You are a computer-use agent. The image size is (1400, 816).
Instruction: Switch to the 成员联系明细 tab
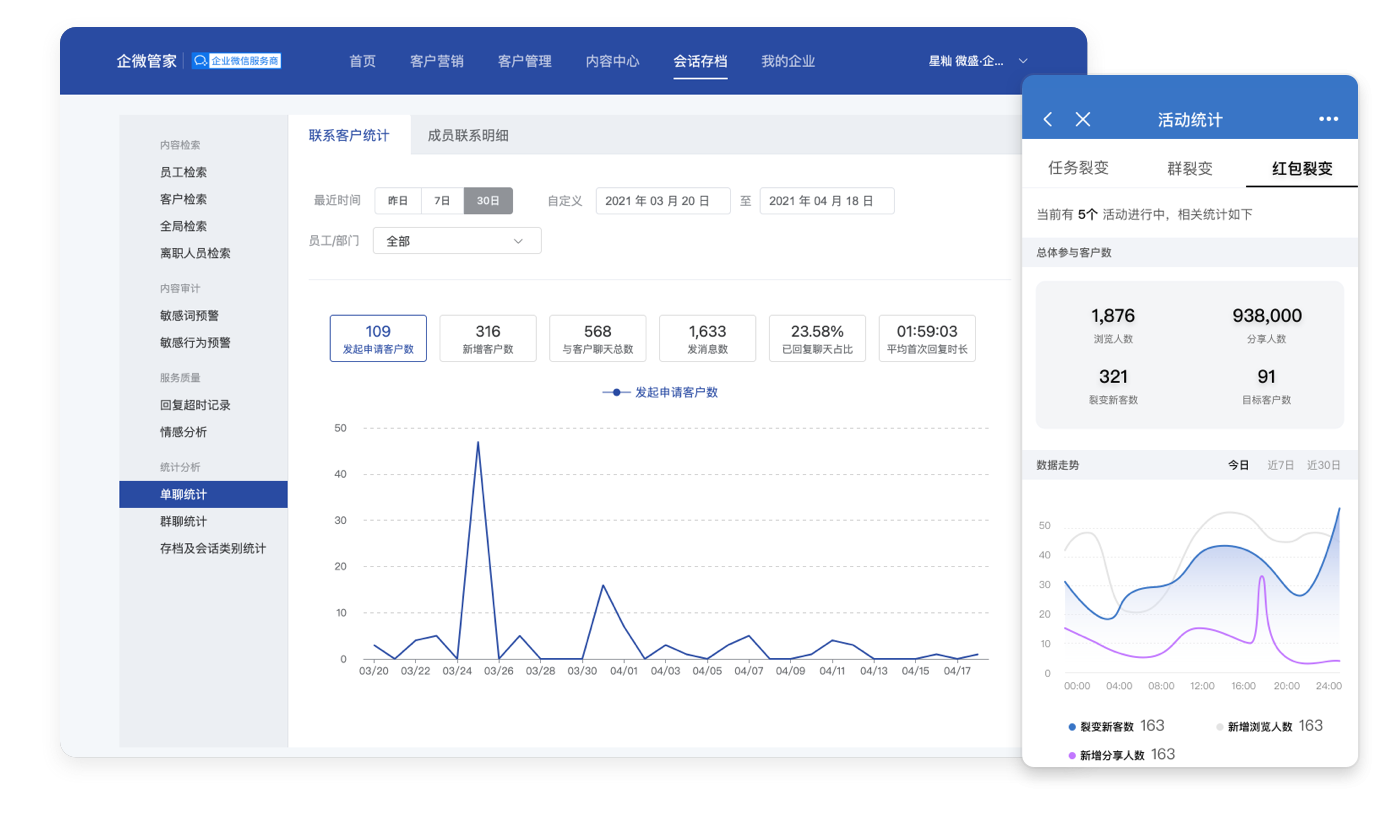point(468,135)
